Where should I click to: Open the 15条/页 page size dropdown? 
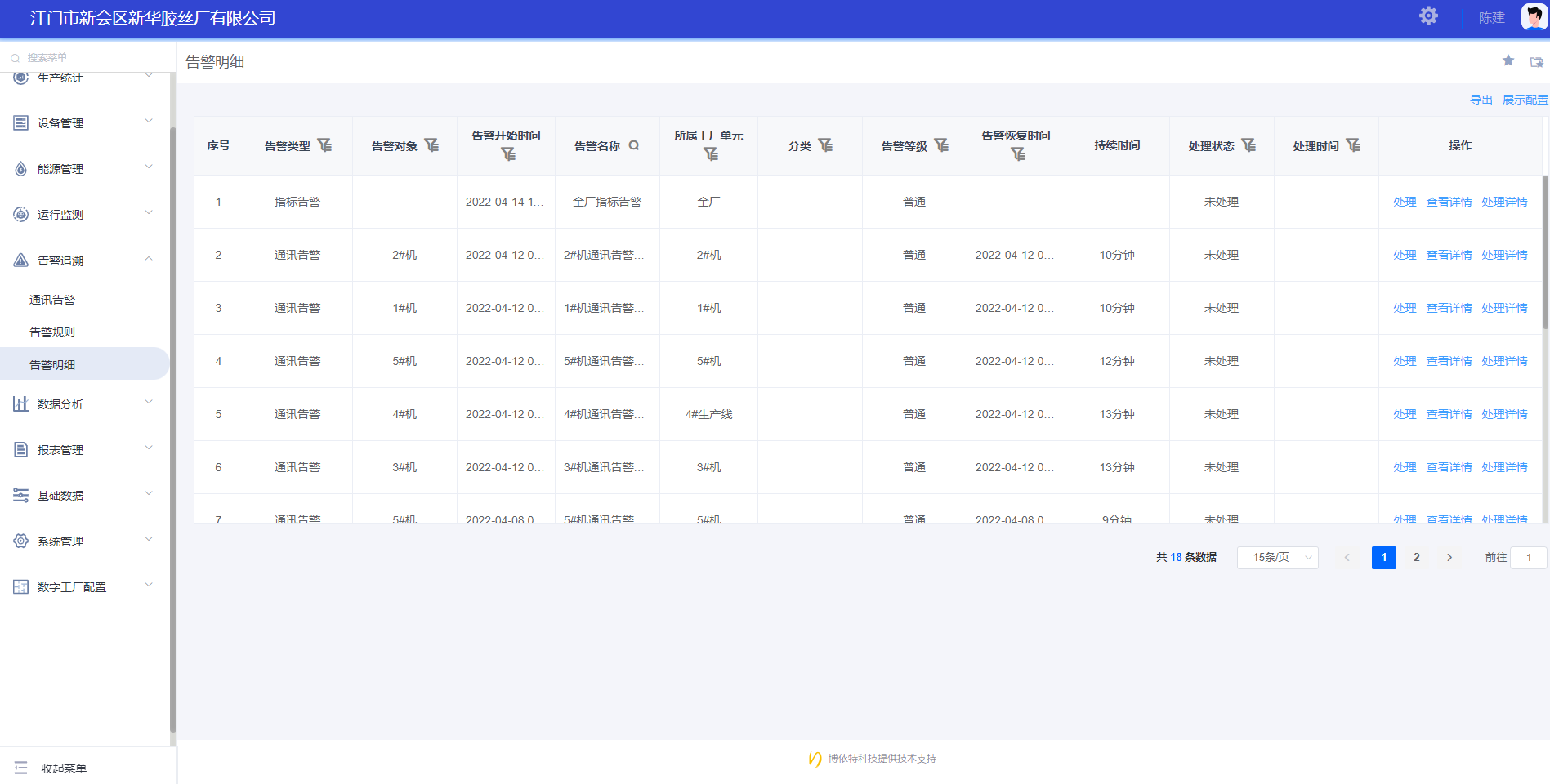1277,558
